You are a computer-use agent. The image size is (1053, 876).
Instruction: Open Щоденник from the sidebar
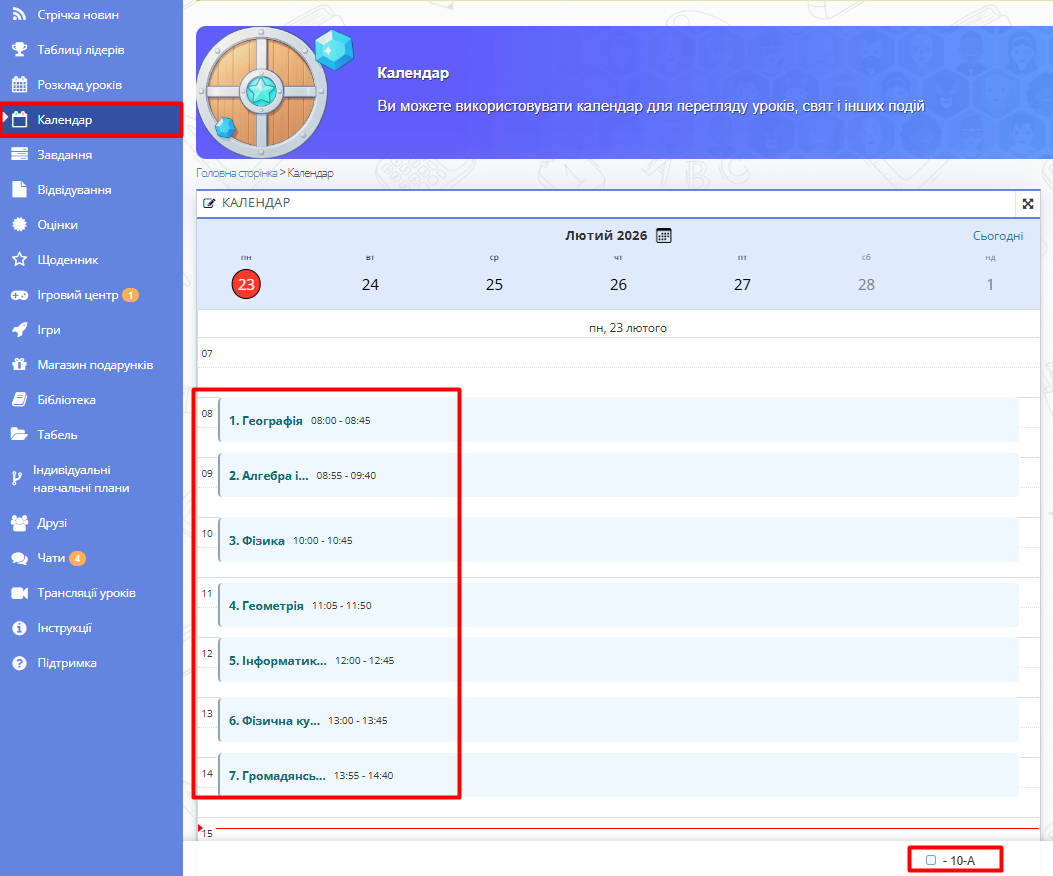pyautogui.click(x=67, y=260)
